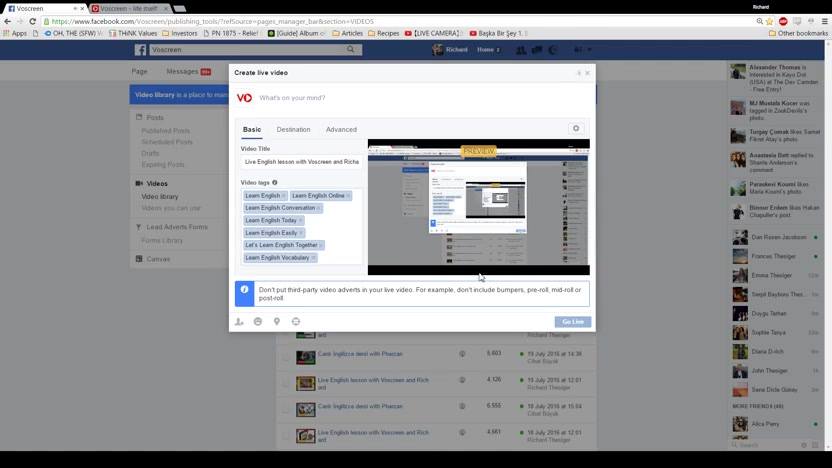The height and width of the screenshot is (468, 832).
Task: Click the Video tags info icon
Action: click(275, 183)
